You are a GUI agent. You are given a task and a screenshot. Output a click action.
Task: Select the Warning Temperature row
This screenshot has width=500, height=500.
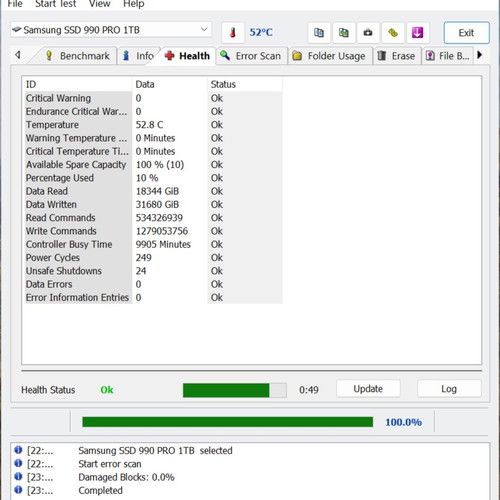pos(153,138)
